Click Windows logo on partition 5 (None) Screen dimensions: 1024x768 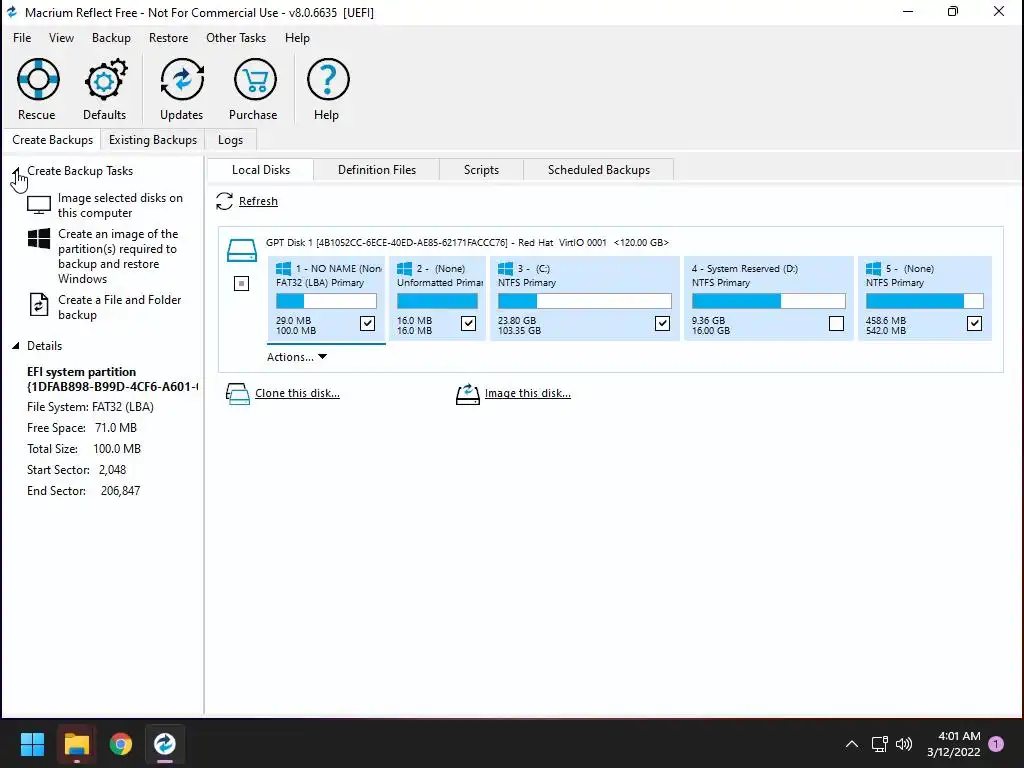click(x=873, y=268)
